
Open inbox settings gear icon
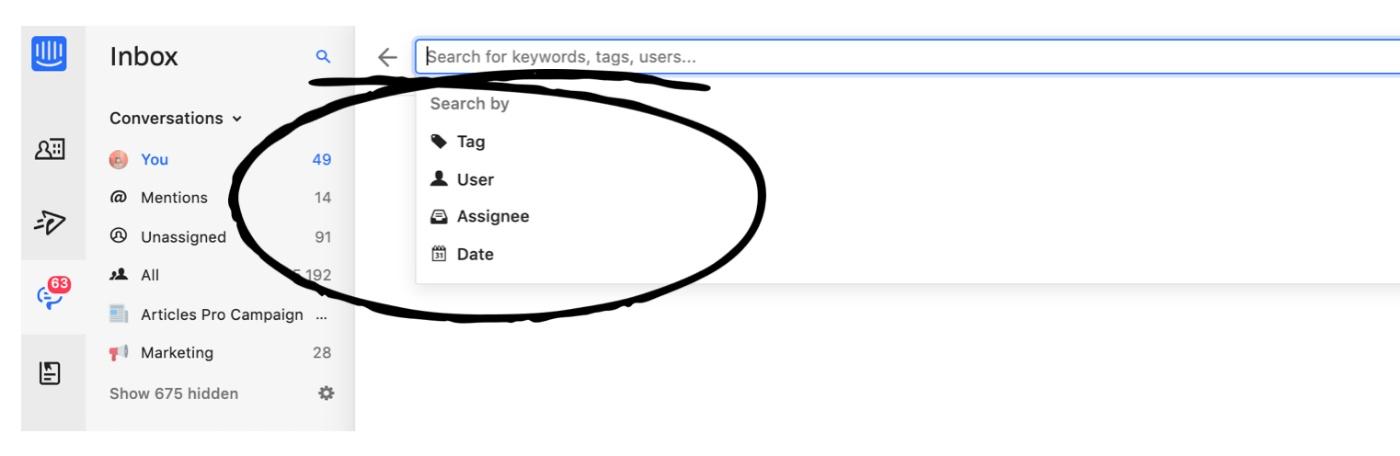coord(325,393)
